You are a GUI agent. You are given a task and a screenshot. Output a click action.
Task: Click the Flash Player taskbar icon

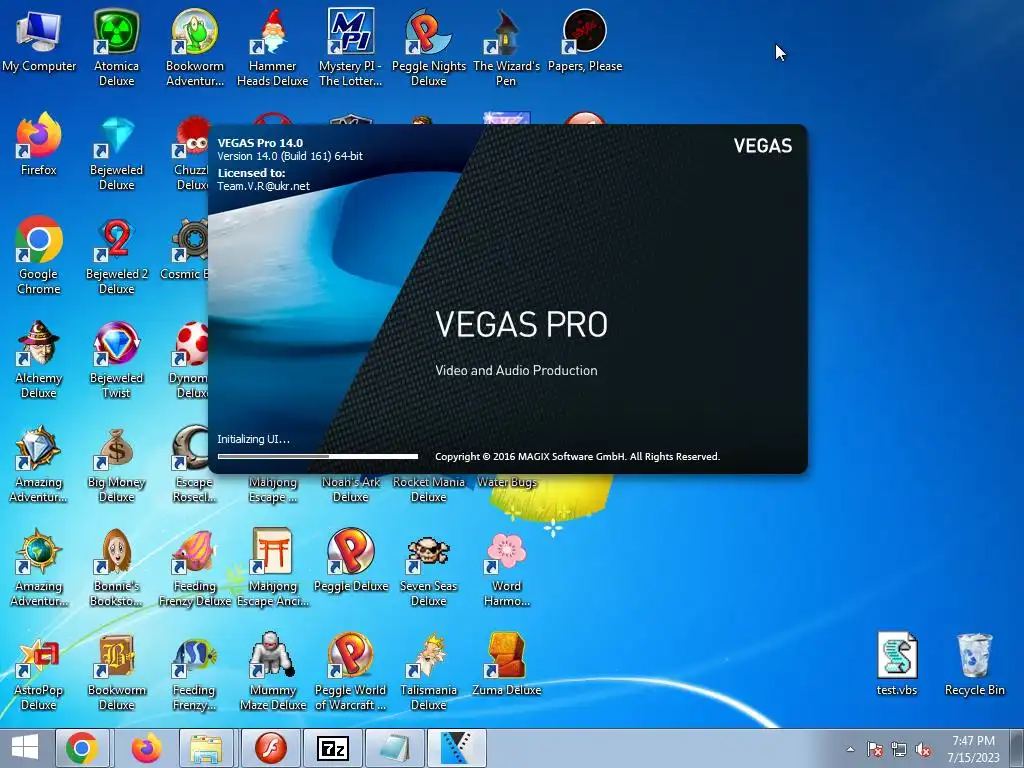(x=270, y=748)
